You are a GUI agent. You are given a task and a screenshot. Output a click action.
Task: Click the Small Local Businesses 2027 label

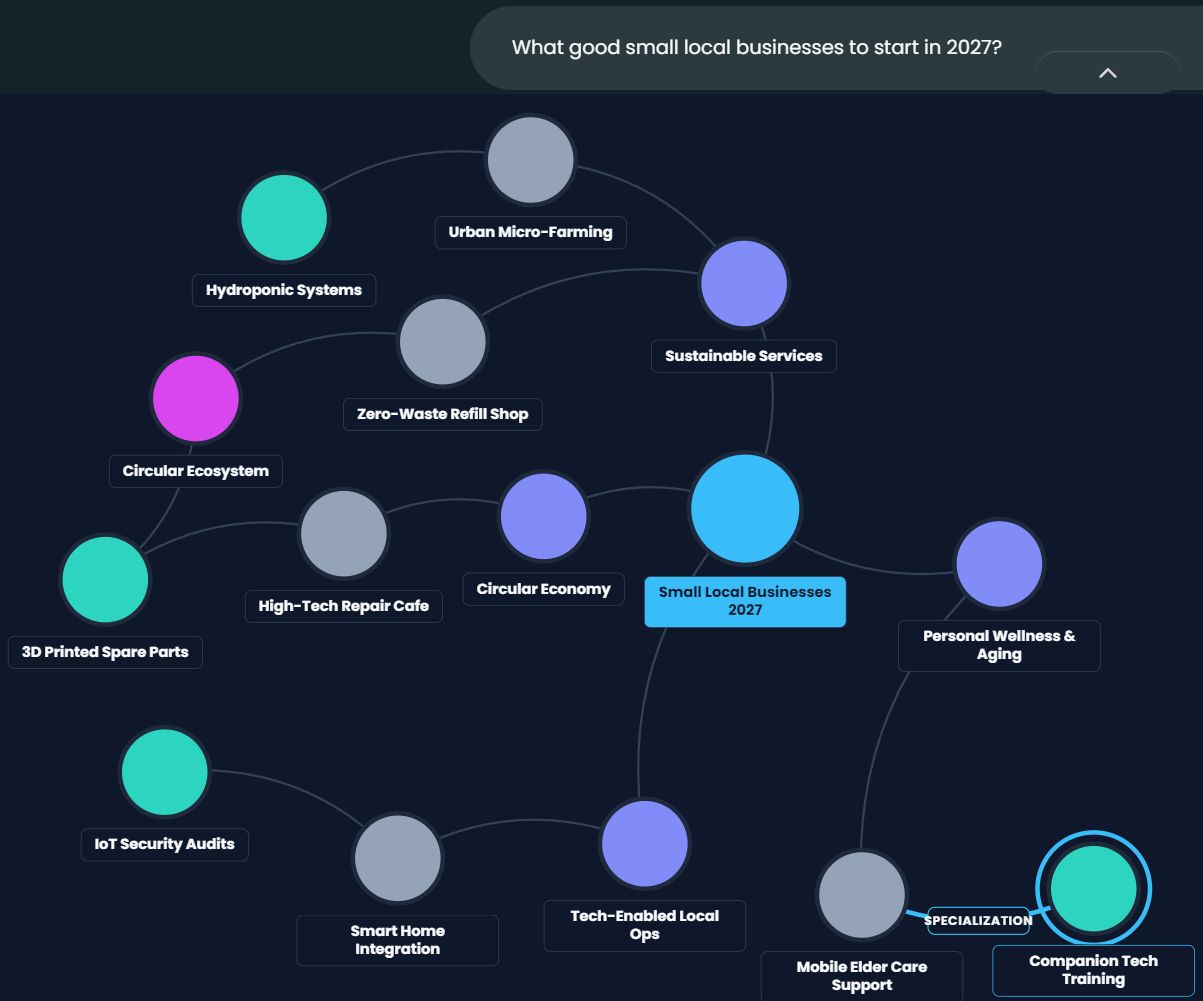(x=745, y=601)
